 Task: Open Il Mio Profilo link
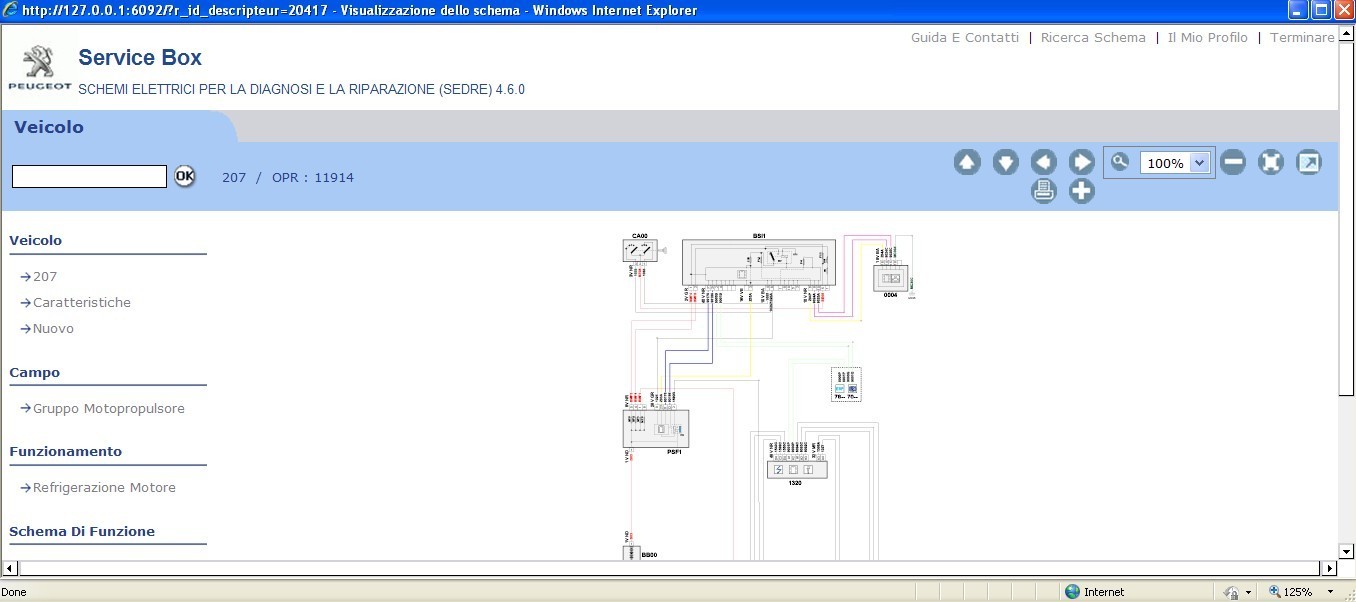pyautogui.click(x=1207, y=37)
